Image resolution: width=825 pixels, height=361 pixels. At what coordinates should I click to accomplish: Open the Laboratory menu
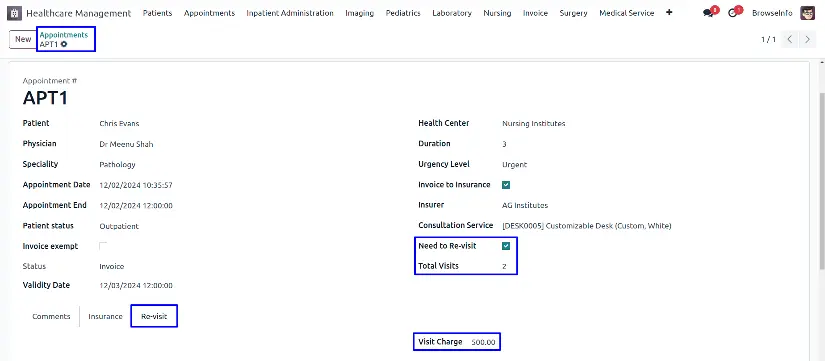452,13
